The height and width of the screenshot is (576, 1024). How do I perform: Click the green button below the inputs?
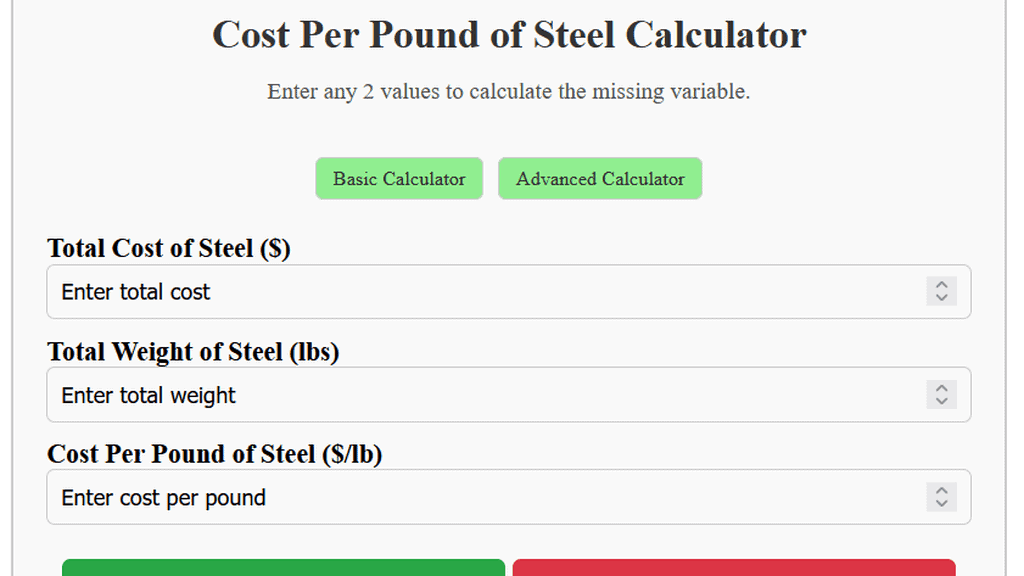283,570
